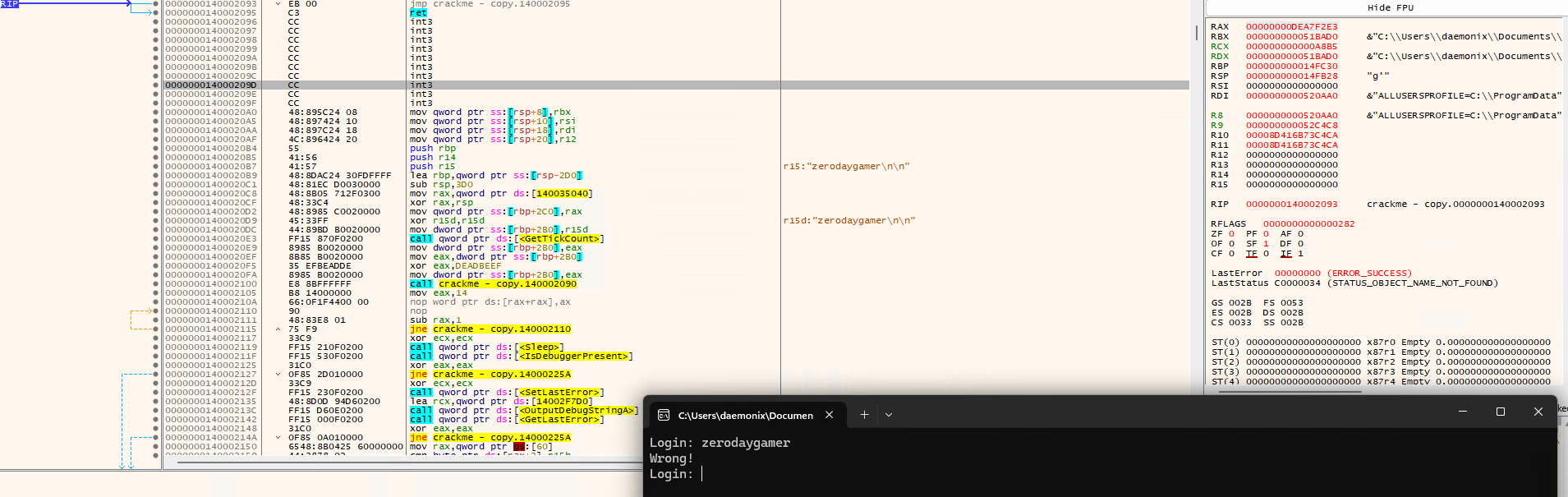Select the call Sleep instruction

click(x=487, y=347)
